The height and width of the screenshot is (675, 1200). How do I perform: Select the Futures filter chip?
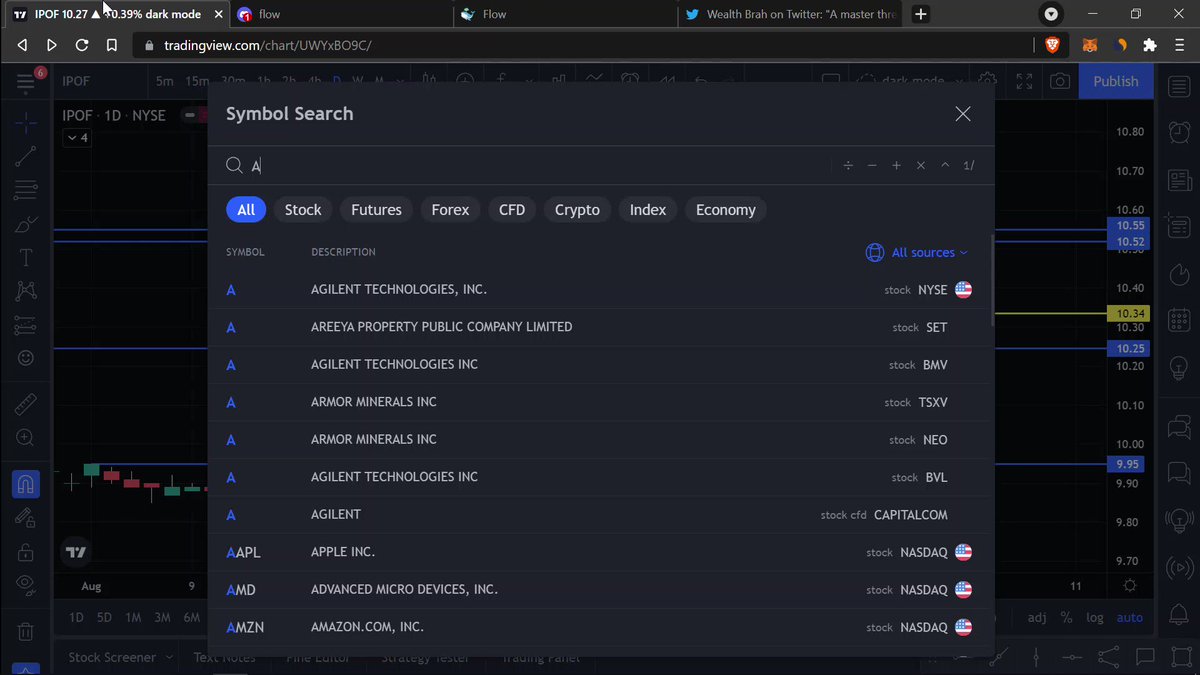[x=376, y=210]
